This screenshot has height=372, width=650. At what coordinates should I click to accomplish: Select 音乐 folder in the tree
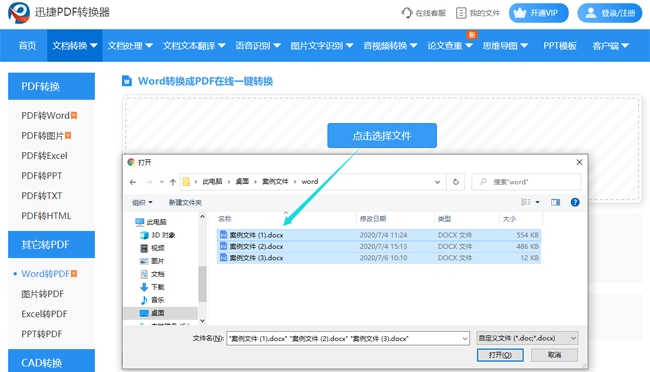(x=152, y=300)
